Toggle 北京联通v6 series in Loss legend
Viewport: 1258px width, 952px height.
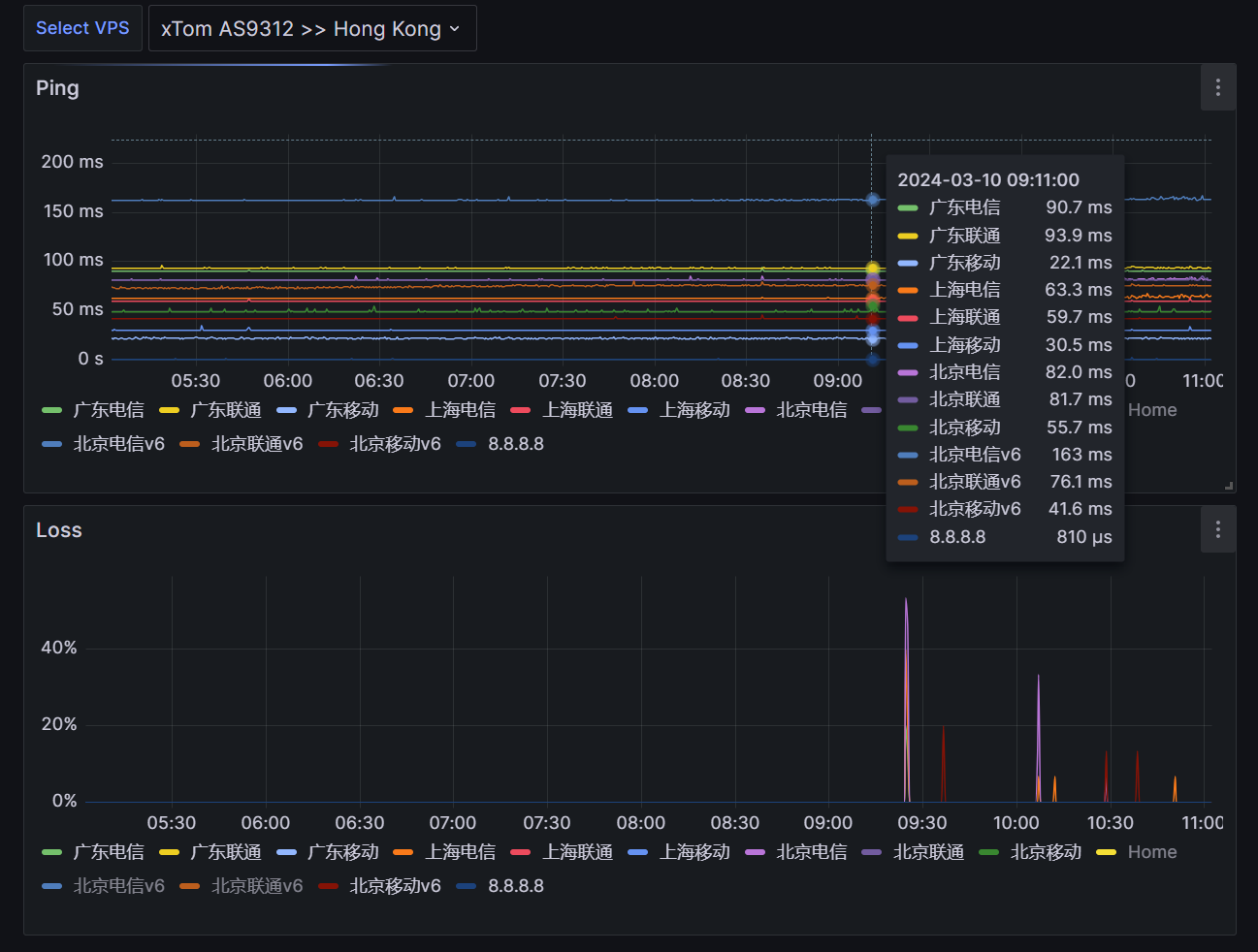click(x=257, y=886)
